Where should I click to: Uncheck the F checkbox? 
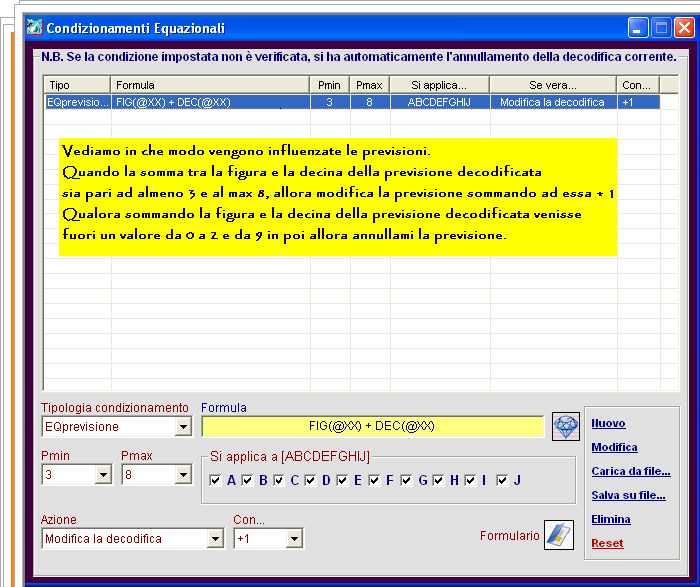[375, 480]
